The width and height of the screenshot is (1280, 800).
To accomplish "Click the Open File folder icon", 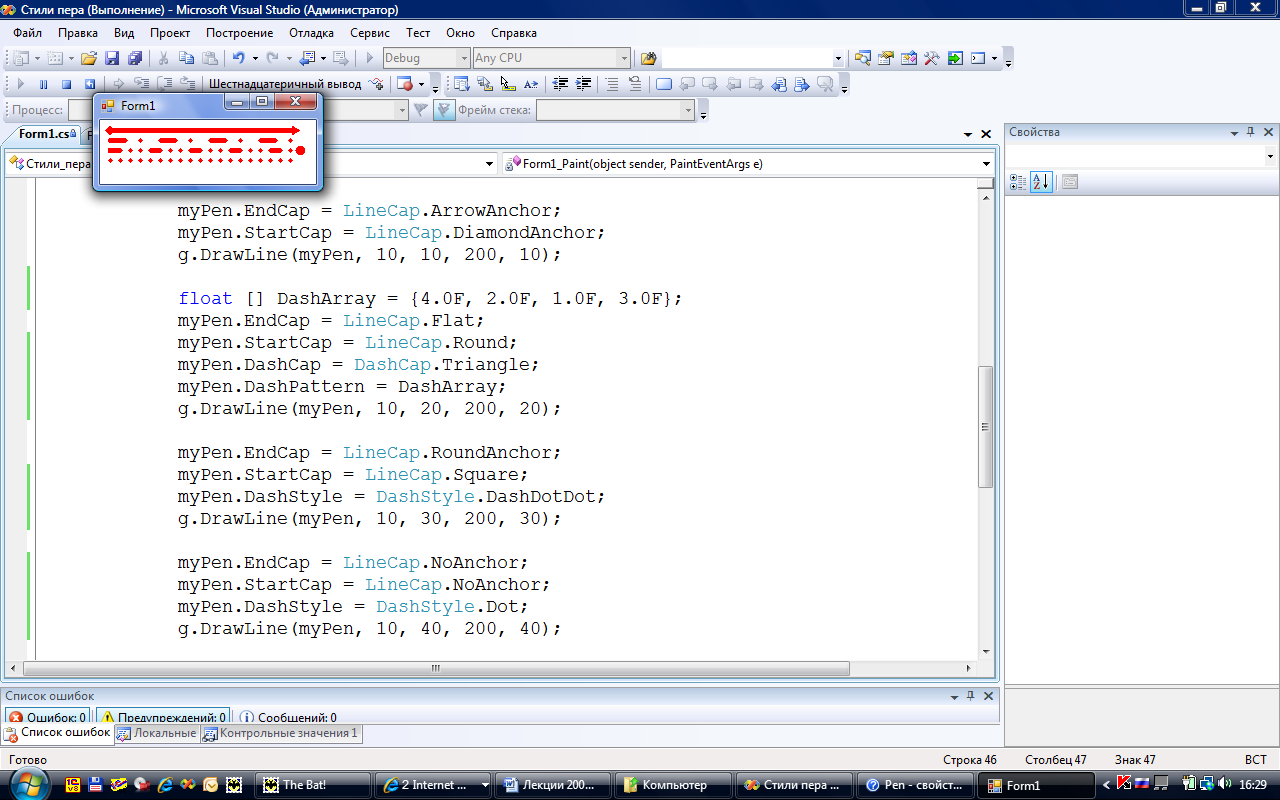I will (x=88, y=58).
